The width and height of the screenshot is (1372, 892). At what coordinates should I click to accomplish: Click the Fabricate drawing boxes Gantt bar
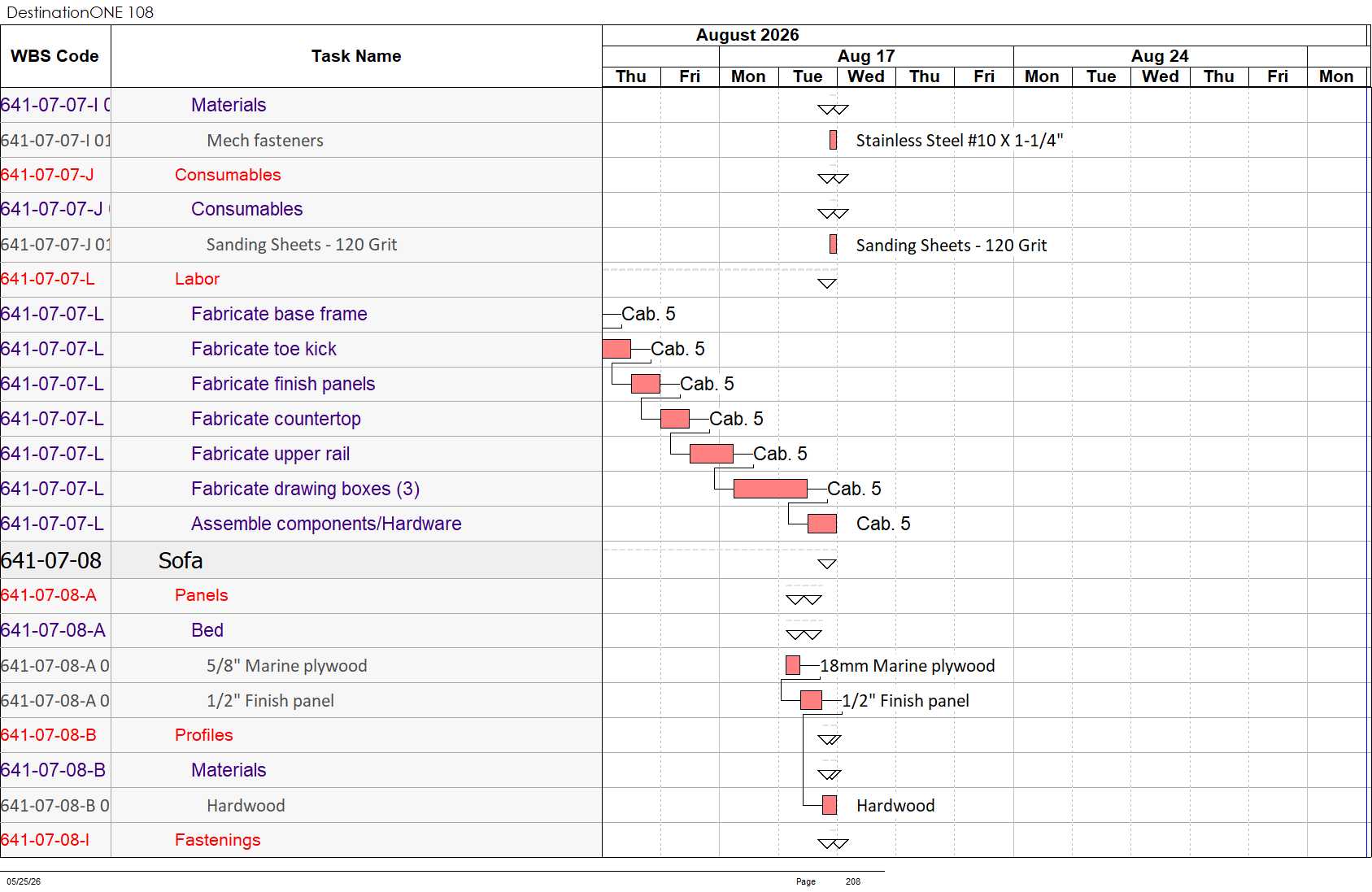point(770,489)
